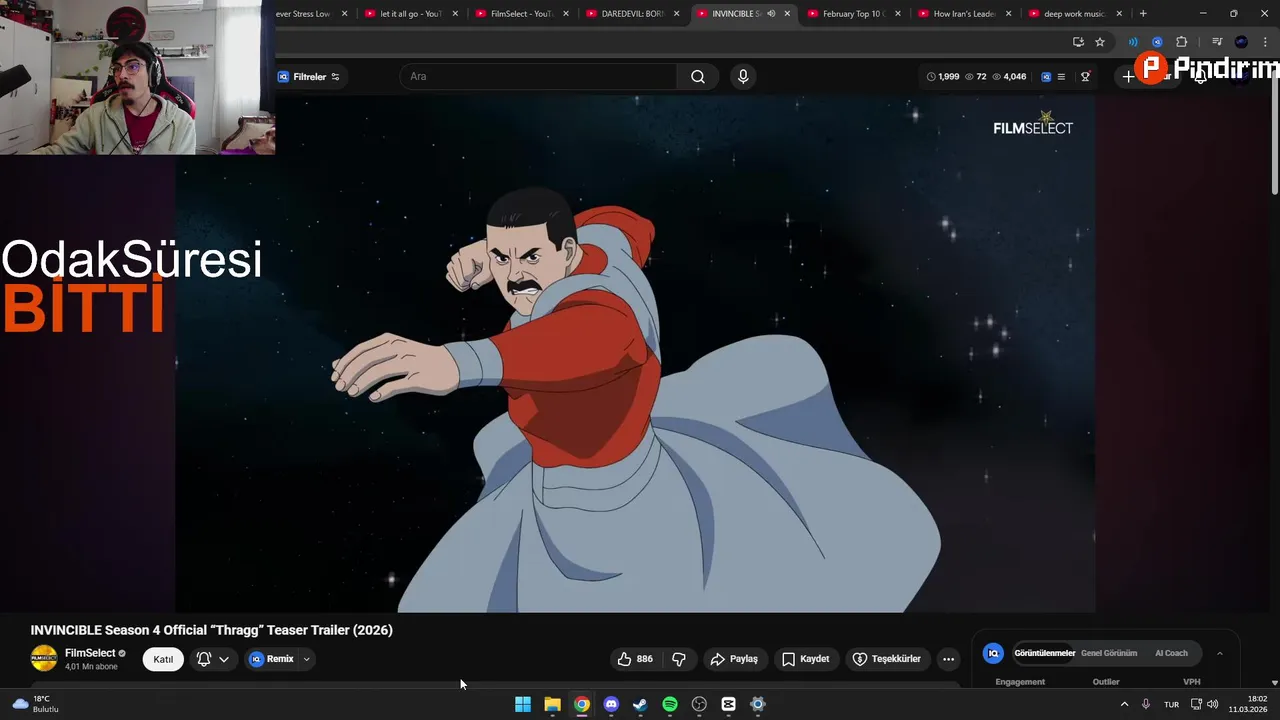The height and width of the screenshot is (720, 1280).
Task: Show hidden system tray icons
Action: click(x=1124, y=704)
